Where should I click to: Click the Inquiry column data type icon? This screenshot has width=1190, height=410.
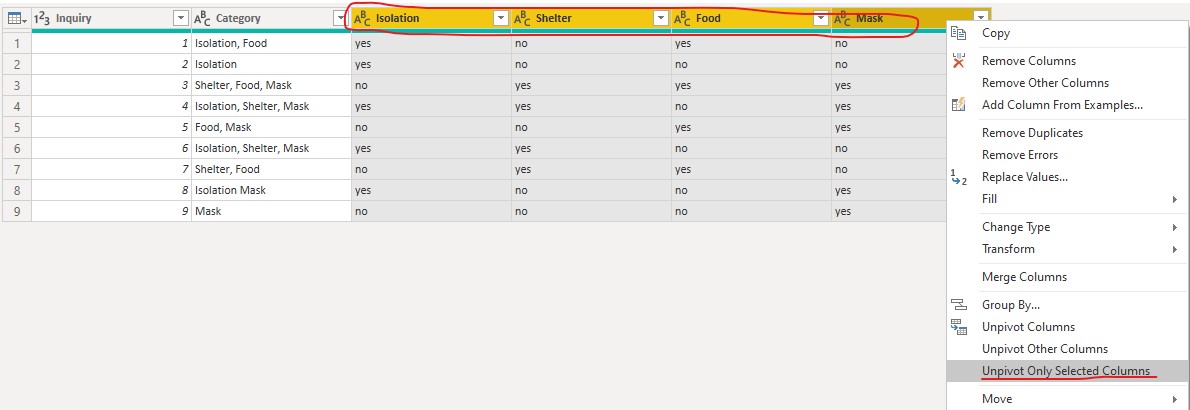pos(42,19)
